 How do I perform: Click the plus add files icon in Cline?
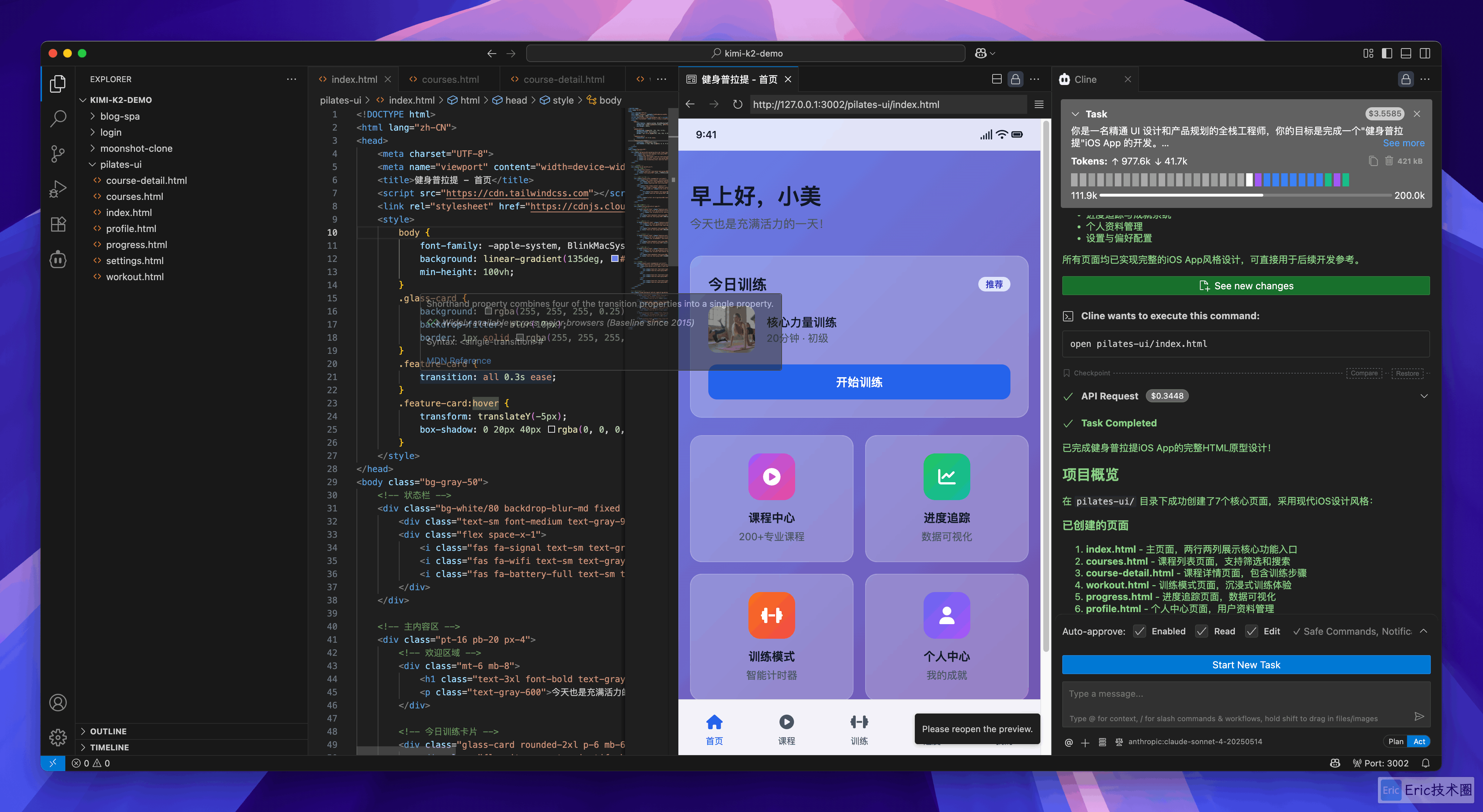(x=1085, y=742)
